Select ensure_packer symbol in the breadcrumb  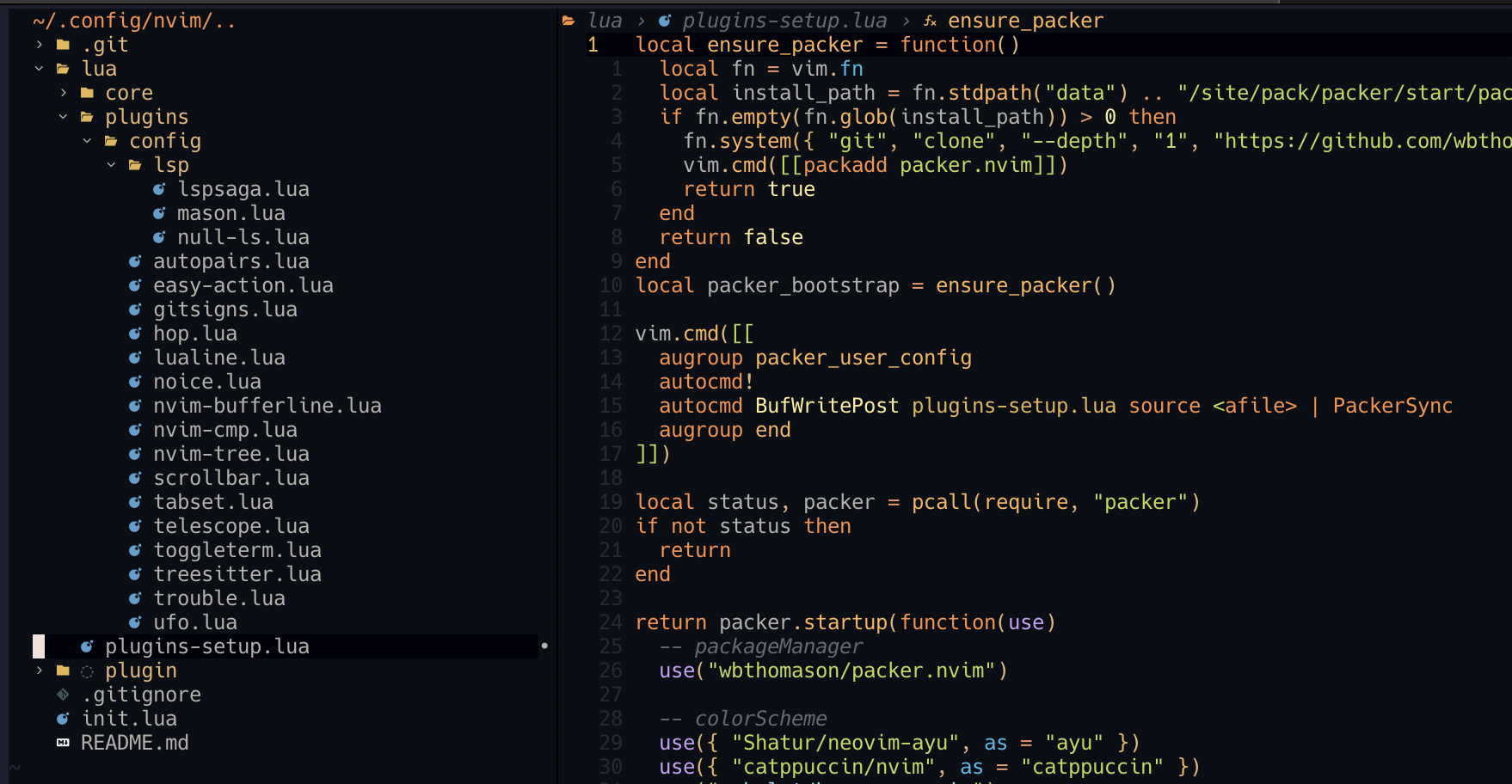tap(1024, 21)
